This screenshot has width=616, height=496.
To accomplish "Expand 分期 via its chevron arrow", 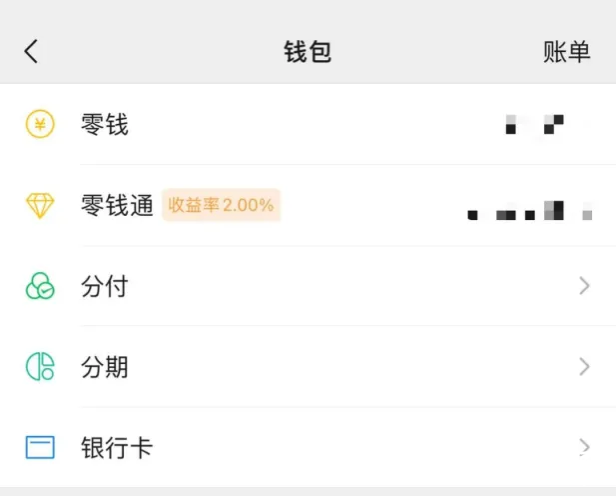I will (x=585, y=366).
